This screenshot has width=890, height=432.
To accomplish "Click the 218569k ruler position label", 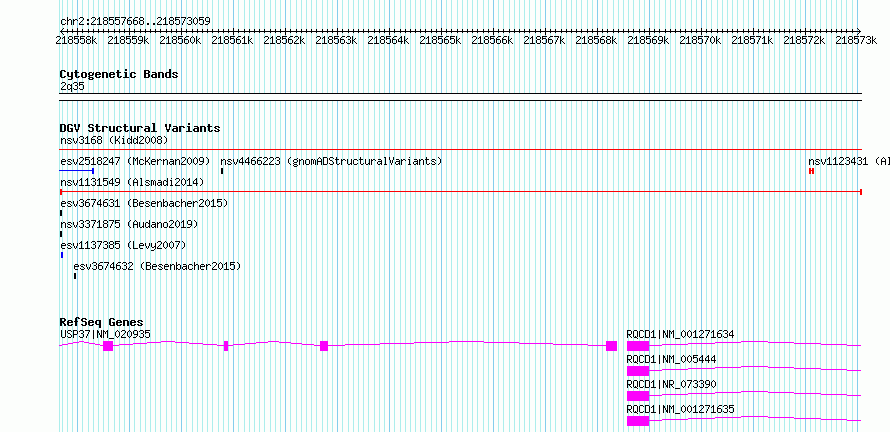I will 648,40.
